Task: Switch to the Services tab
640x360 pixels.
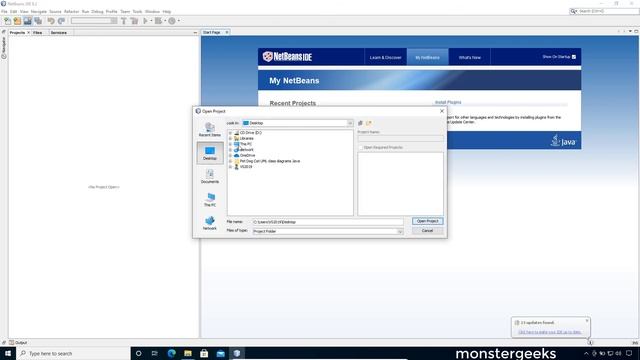Action: click(x=59, y=33)
